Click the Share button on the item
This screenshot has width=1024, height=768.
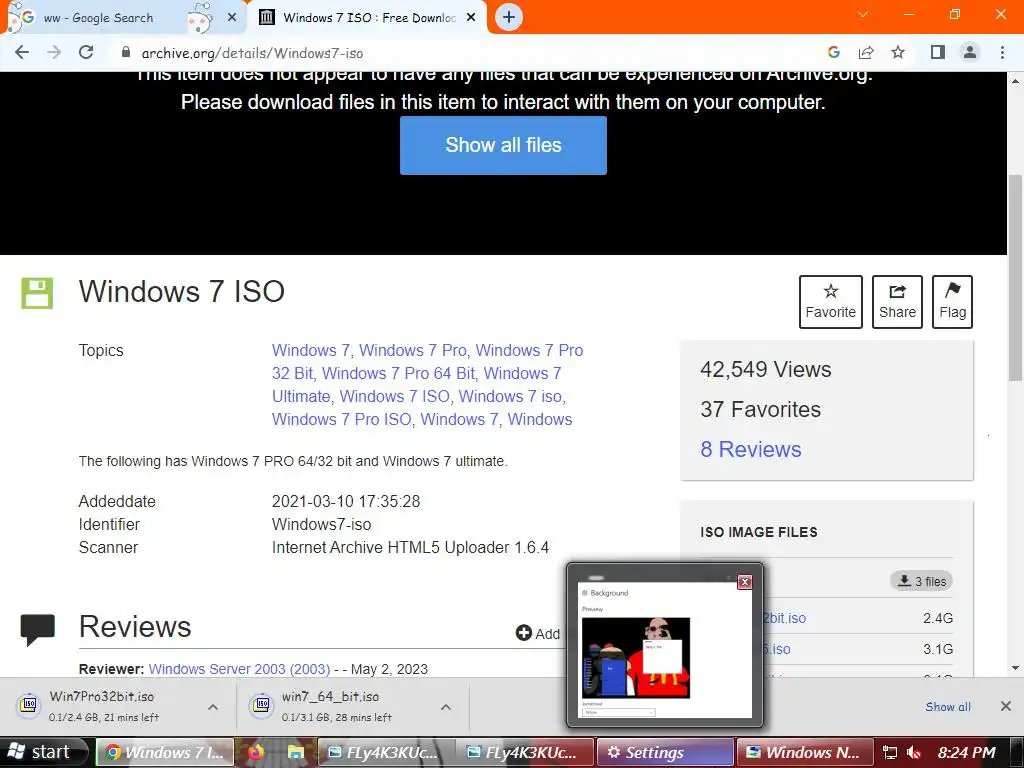pyautogui.click(x=897, y=302)
